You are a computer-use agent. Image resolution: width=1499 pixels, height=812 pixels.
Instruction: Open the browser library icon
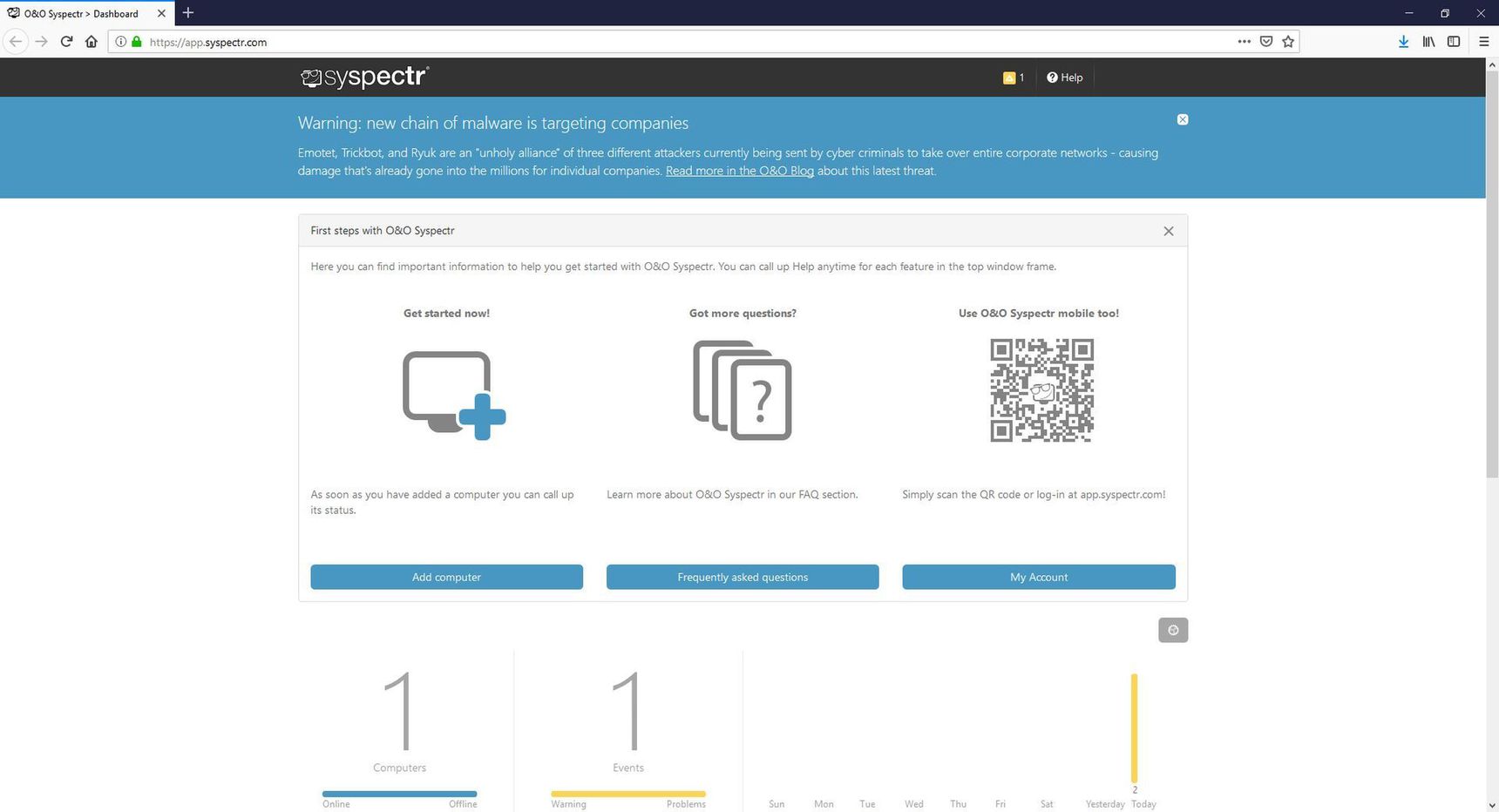pyautogui.click(x=1428, y=42)
